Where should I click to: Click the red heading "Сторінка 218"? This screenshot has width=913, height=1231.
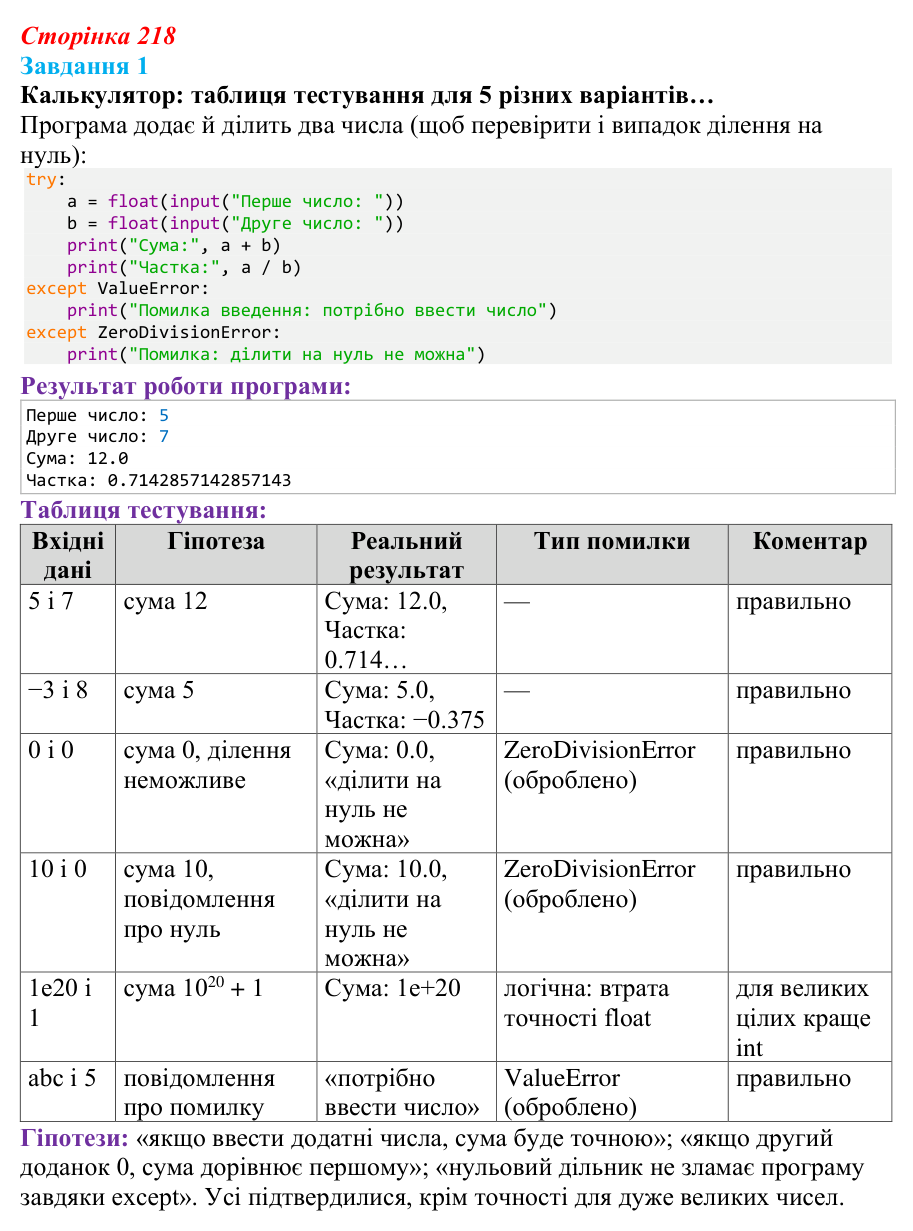point(98,37)
